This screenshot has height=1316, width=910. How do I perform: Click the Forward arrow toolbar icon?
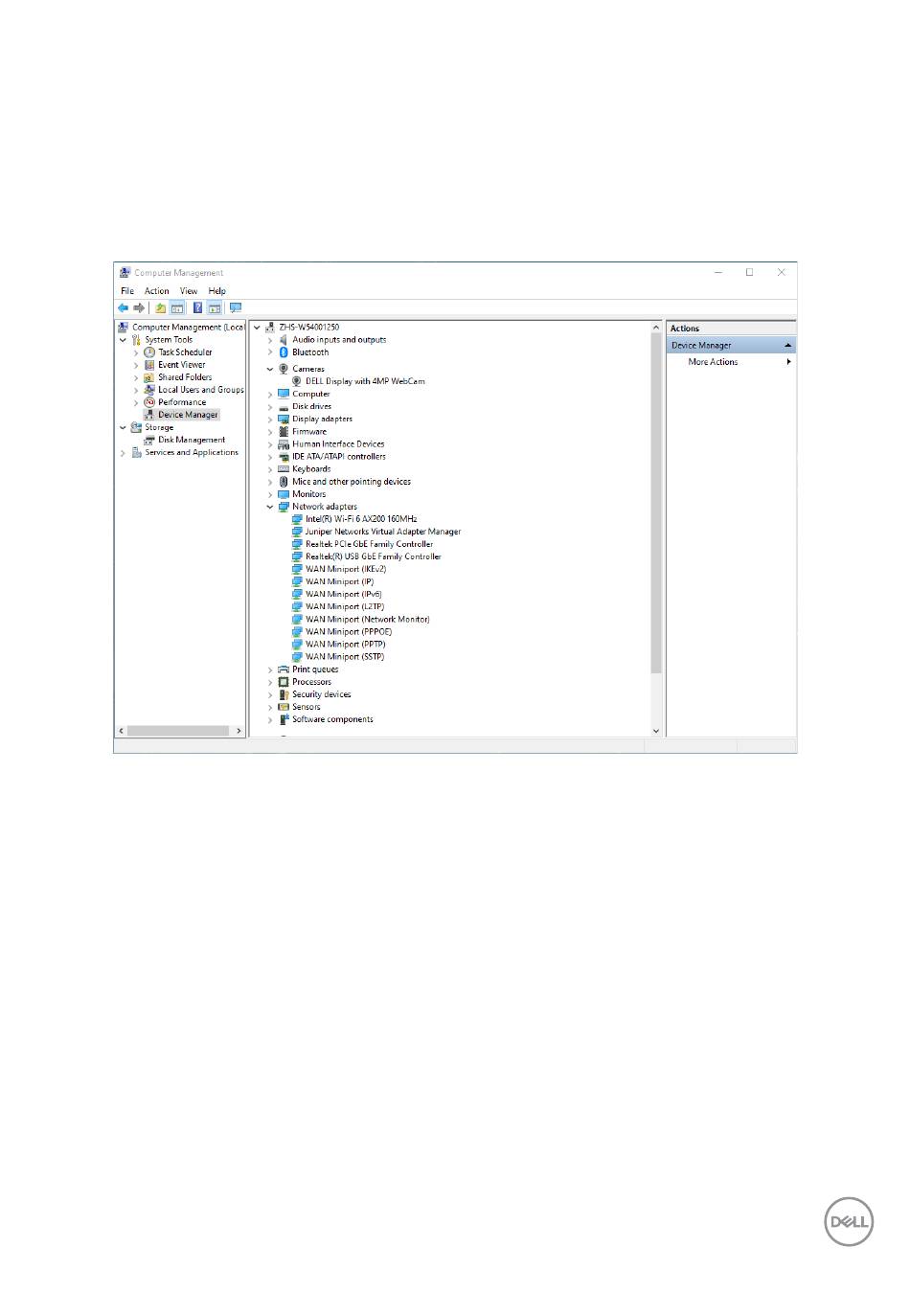139,308
